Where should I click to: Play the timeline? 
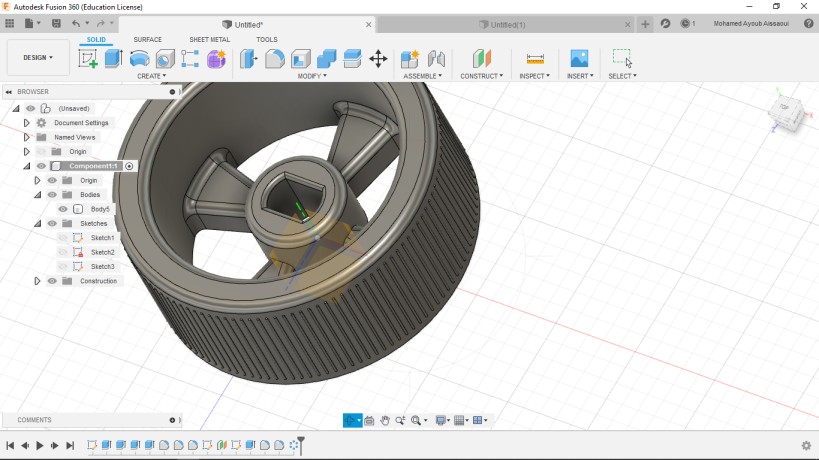[x=40, y=445]
